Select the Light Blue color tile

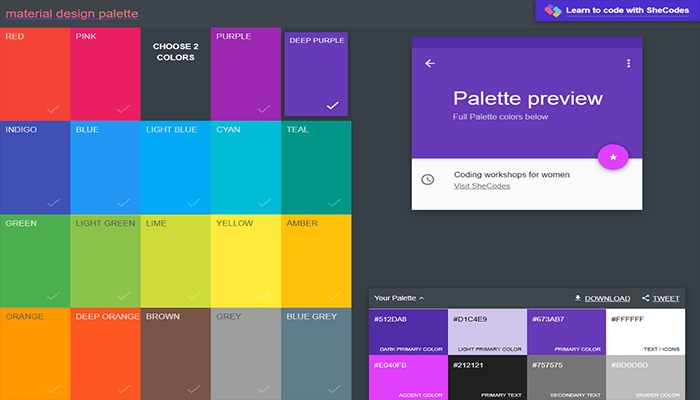175,167
